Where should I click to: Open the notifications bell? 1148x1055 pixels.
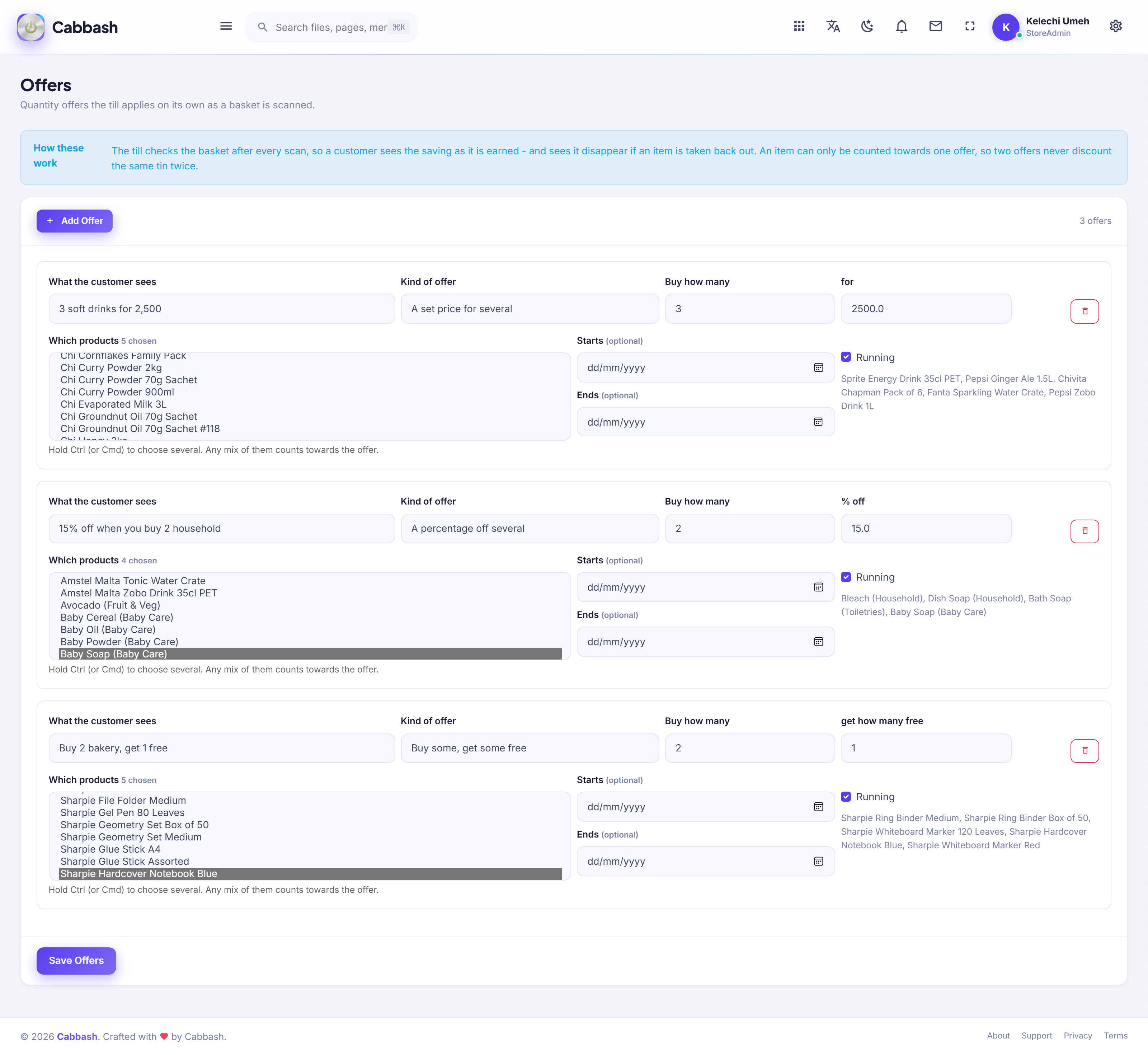[902, 26]
